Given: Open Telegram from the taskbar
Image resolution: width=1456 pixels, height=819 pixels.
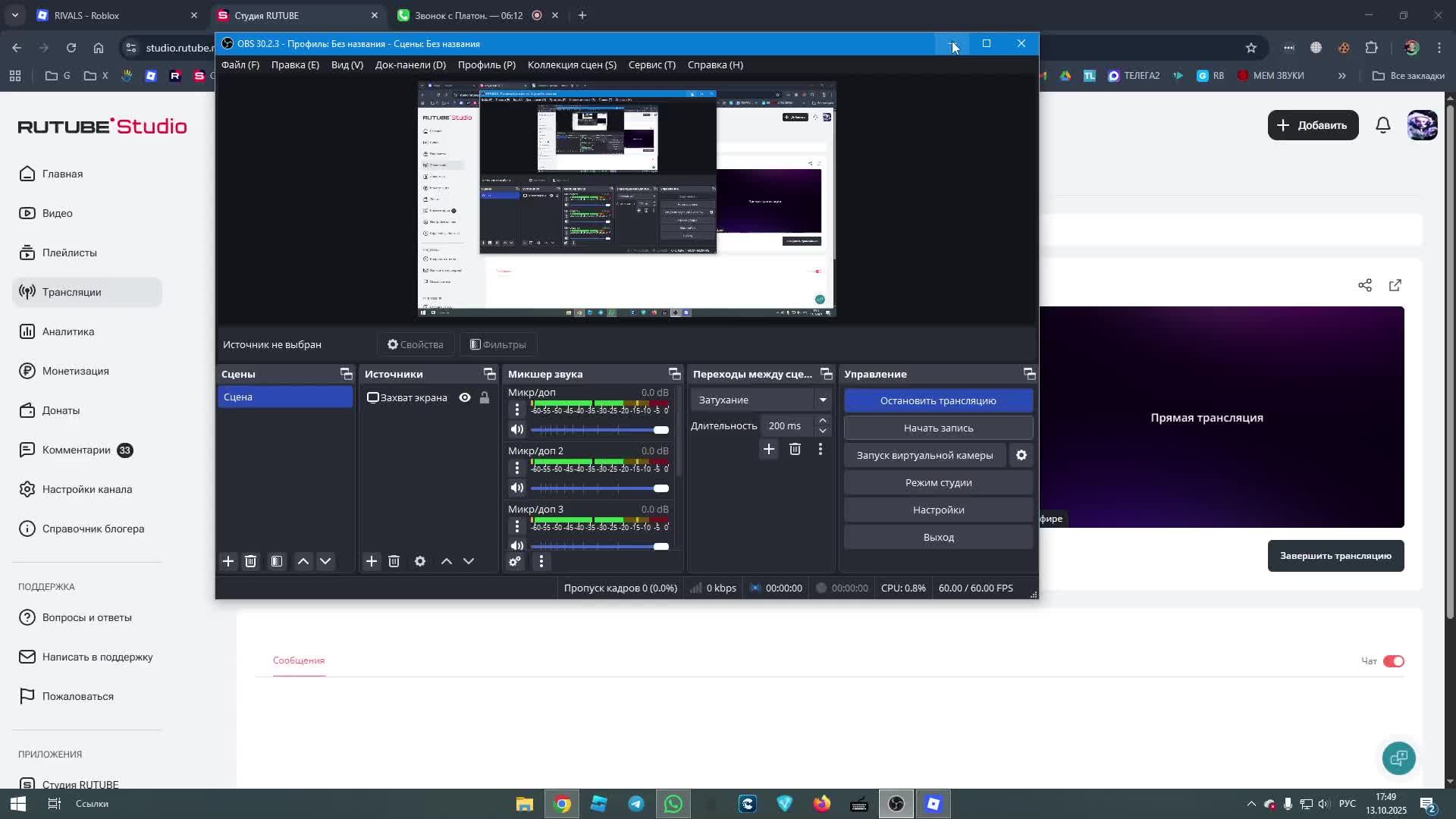Looking at the screenshot, I should tap(636, 804).
